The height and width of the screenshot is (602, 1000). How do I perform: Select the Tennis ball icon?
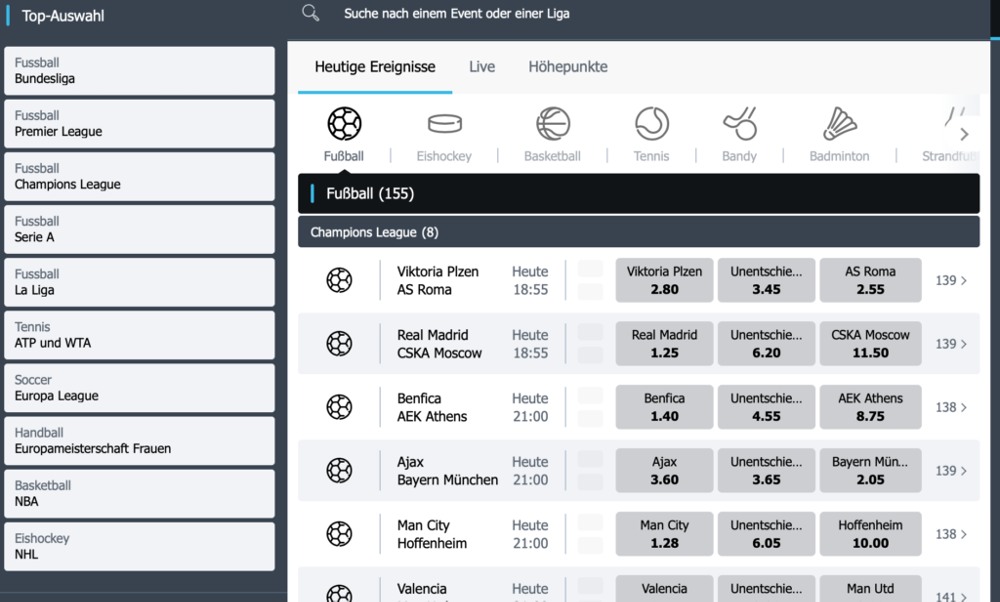(x=652, y=124)
